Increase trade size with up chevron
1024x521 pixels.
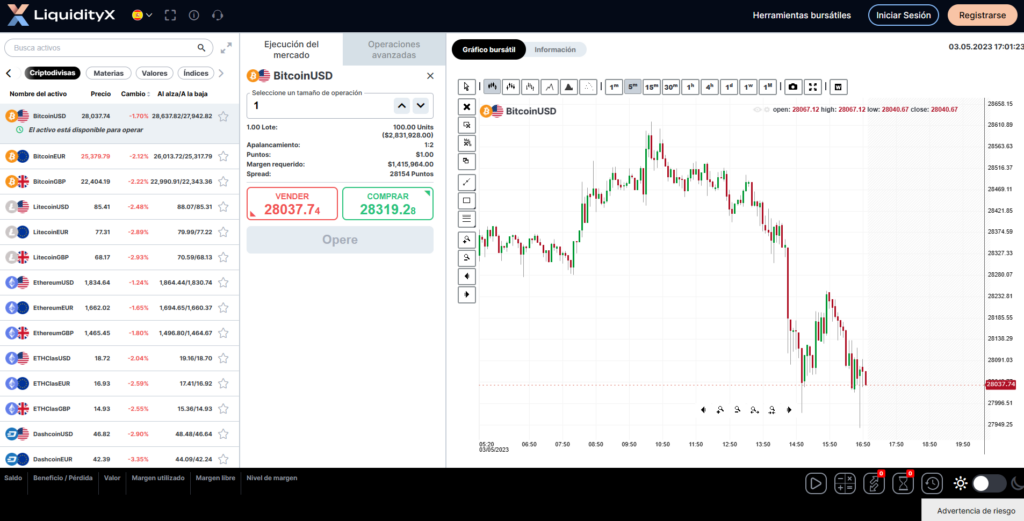tap(402, 105)
